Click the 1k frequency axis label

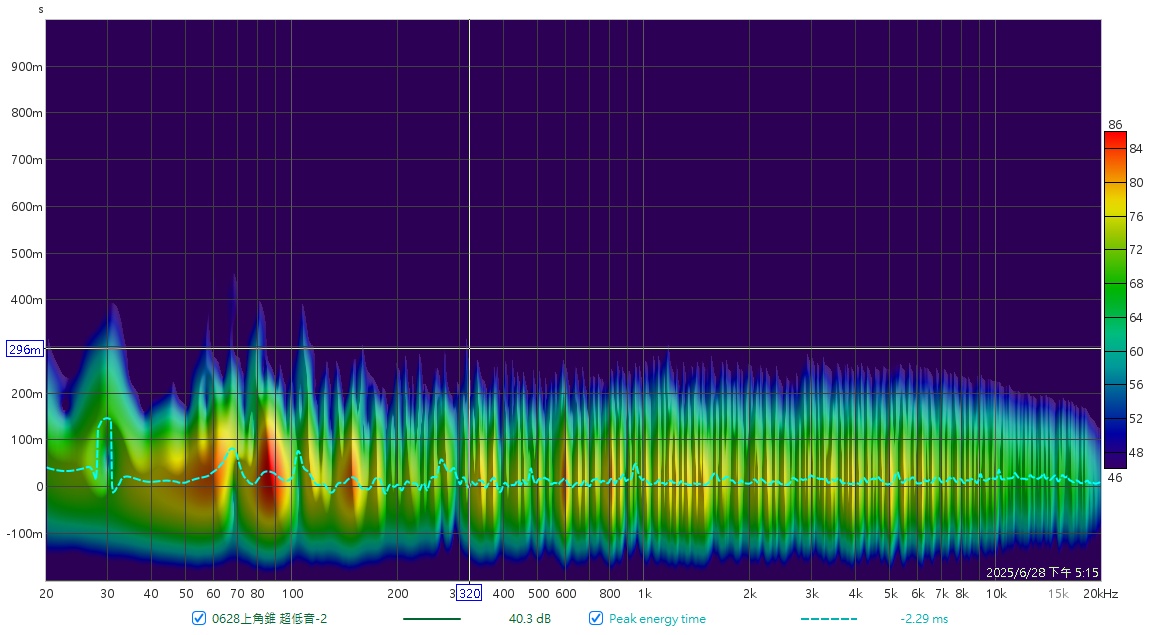[645, 593]
